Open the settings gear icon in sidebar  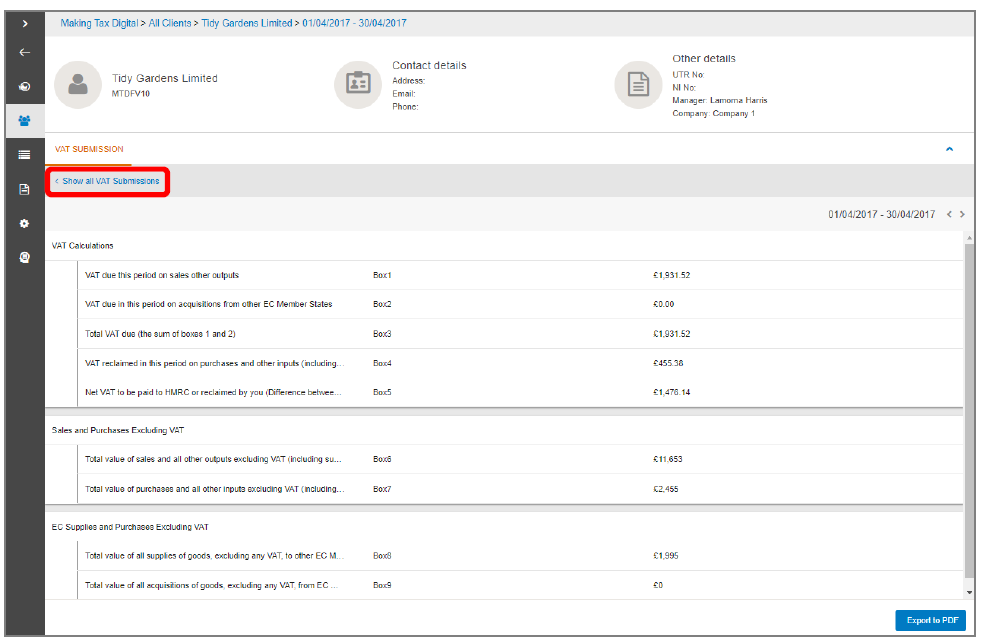(x=24, y=224)
